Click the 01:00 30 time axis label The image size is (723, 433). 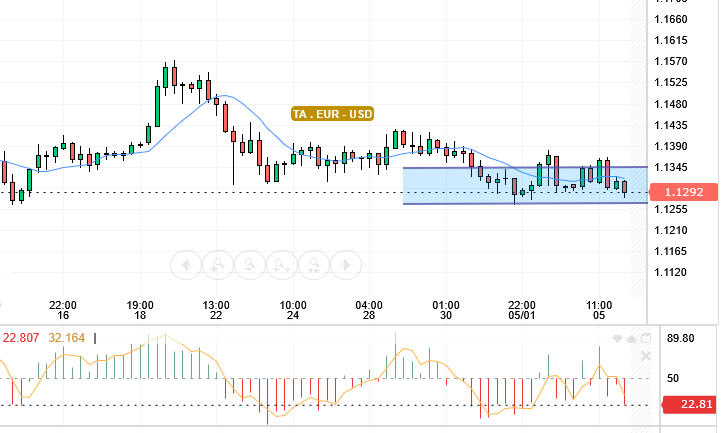coord(446,310)
